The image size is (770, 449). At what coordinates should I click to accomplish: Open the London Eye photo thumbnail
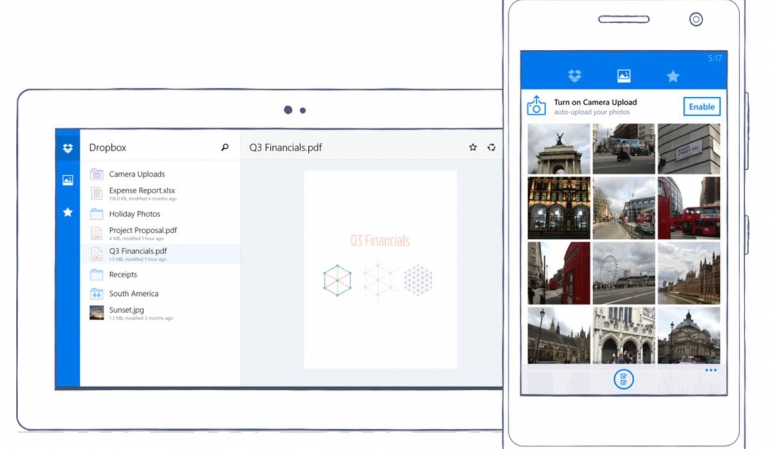point(623,272)
